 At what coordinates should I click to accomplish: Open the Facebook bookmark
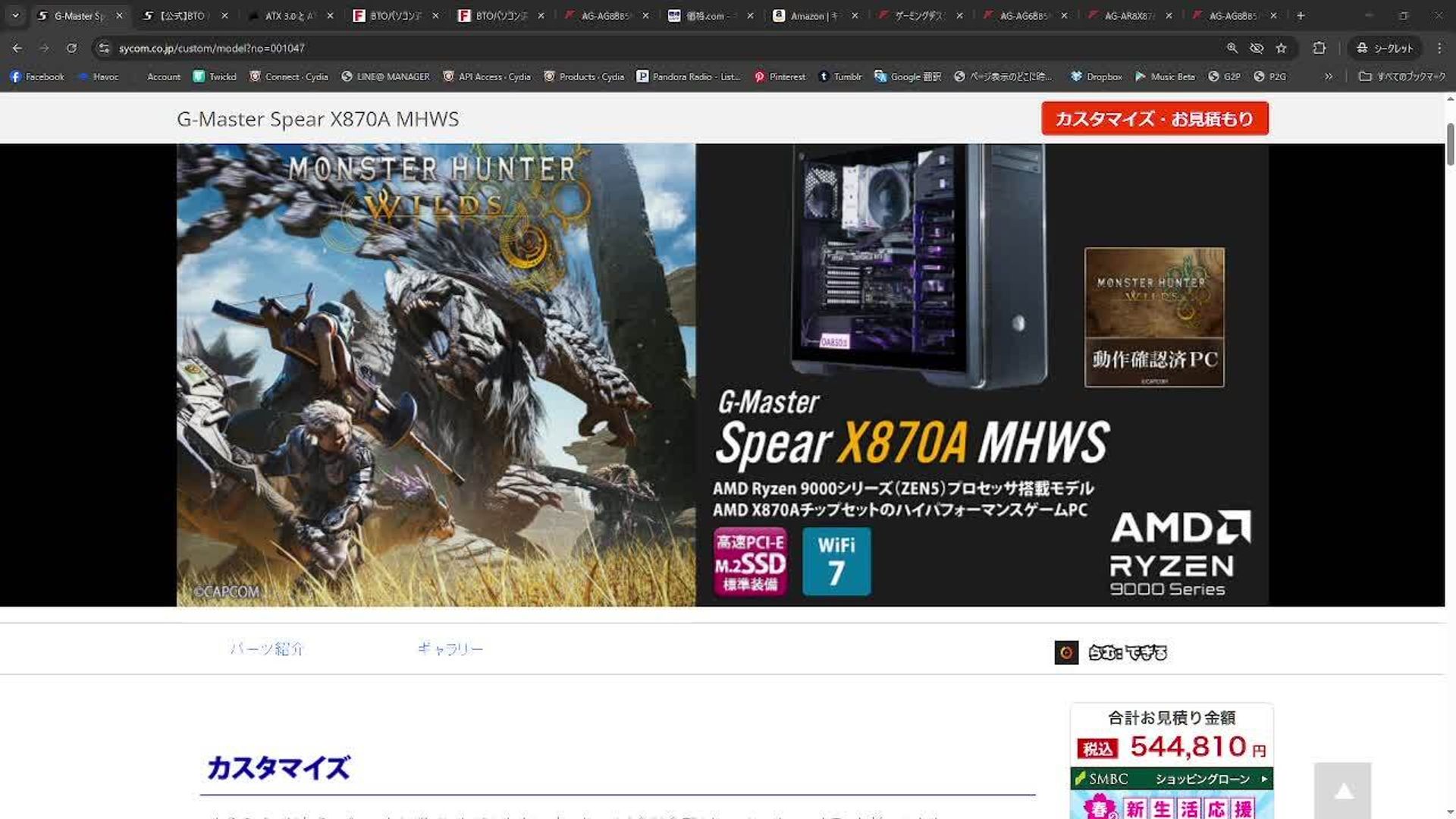(36, 77)
